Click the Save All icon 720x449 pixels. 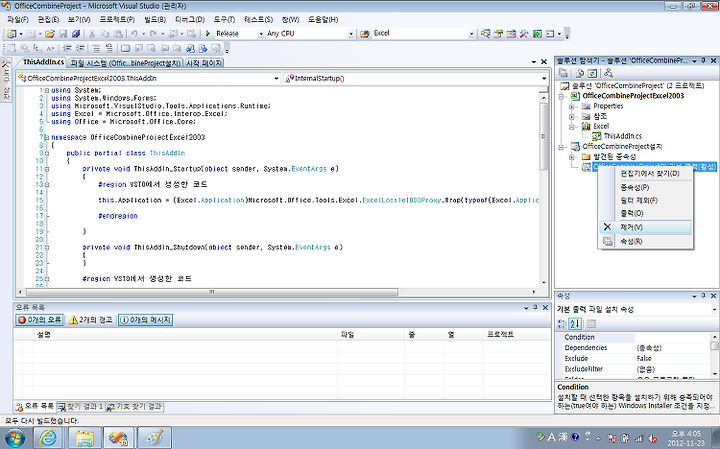(76, 34)
